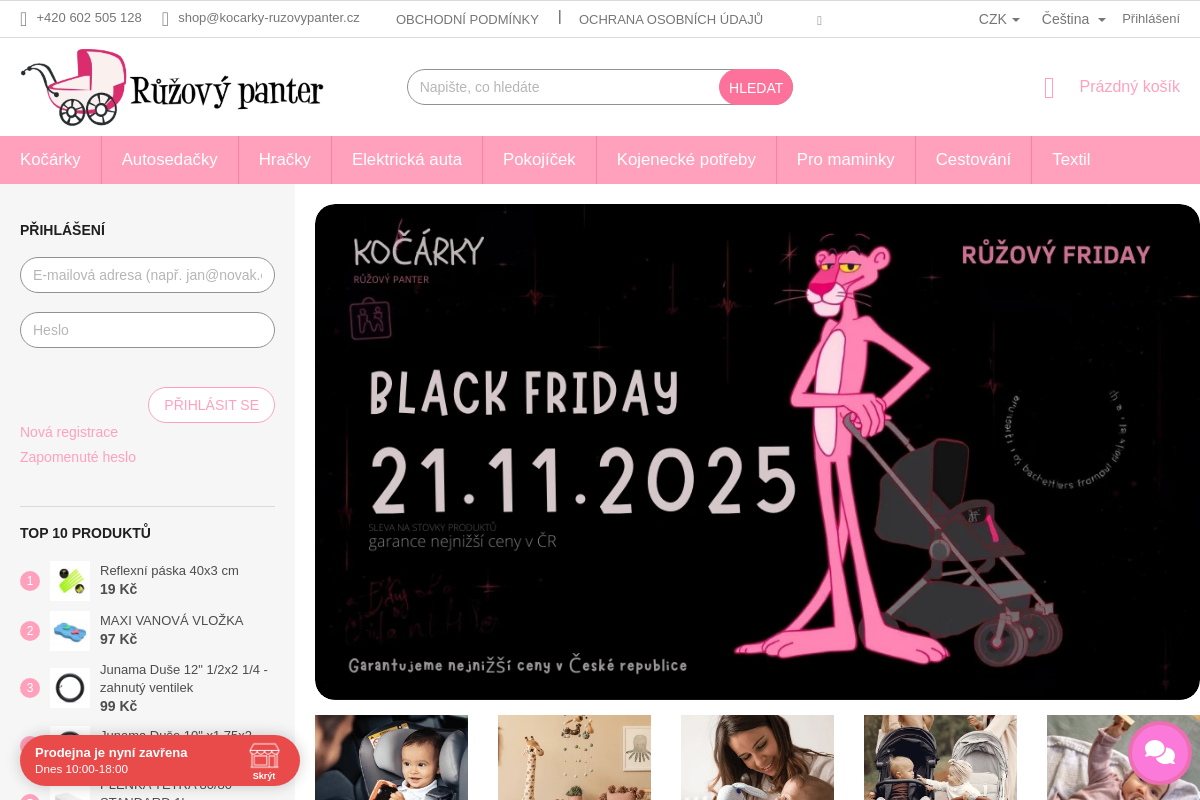Focus the E-mailová adresa input field
The height and width of the screenshot is (800, 1200).
pos(147,275)
